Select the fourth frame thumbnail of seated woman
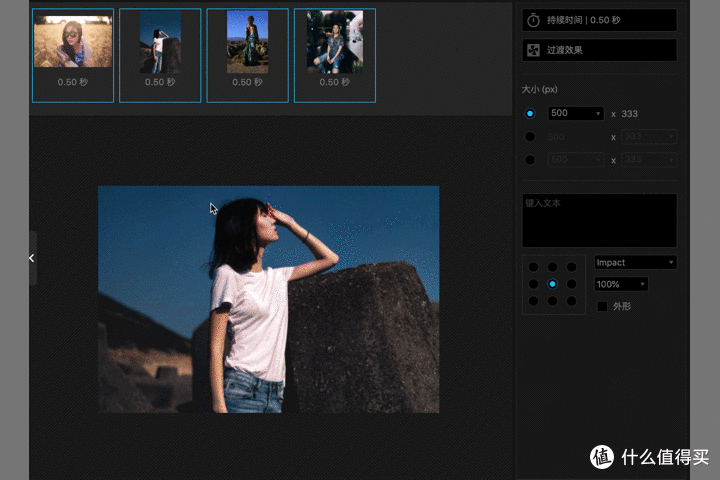The width and height of the screenshot is (720, 480). [x=335, y=55]
